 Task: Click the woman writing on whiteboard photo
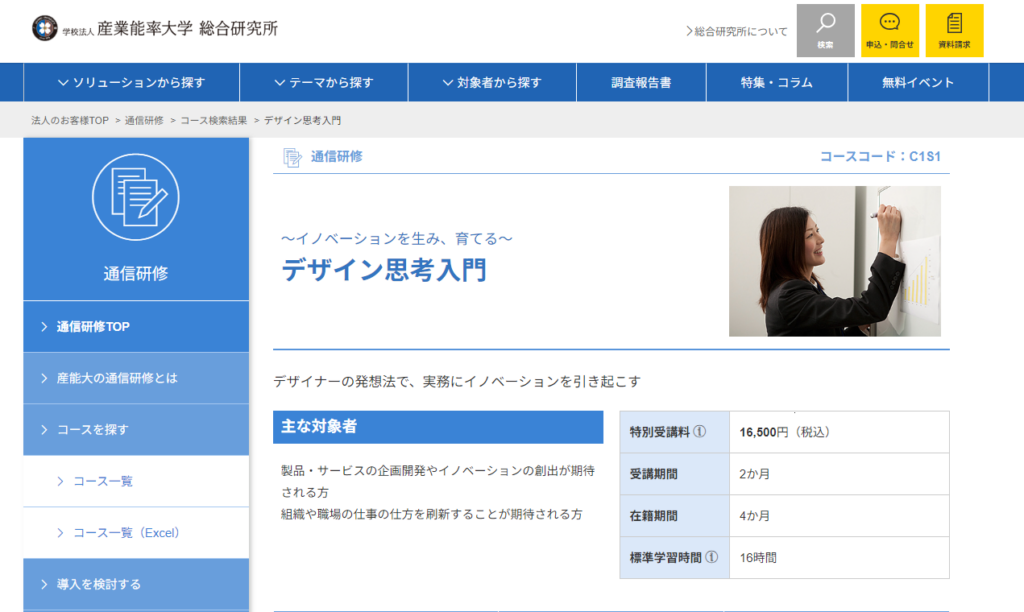(834, 261)
